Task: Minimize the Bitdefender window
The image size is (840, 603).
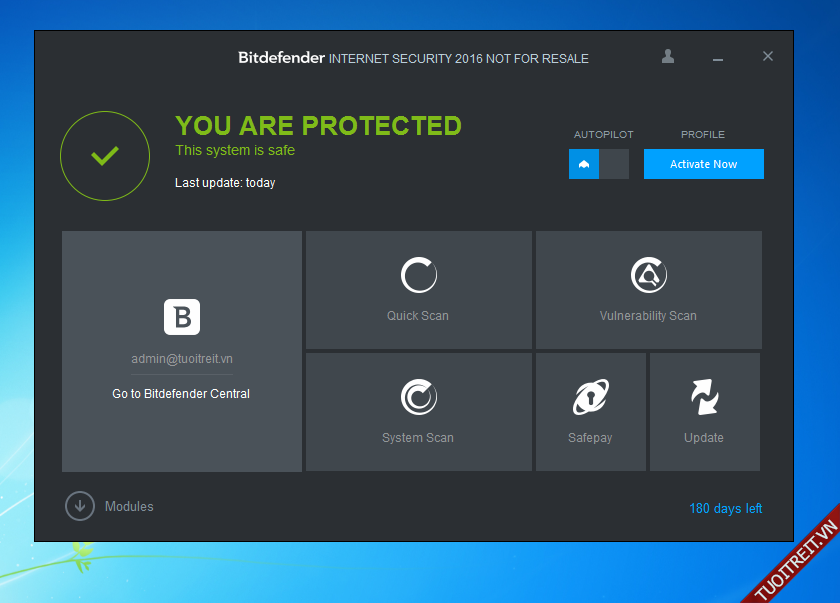Action: click(717, 58)
